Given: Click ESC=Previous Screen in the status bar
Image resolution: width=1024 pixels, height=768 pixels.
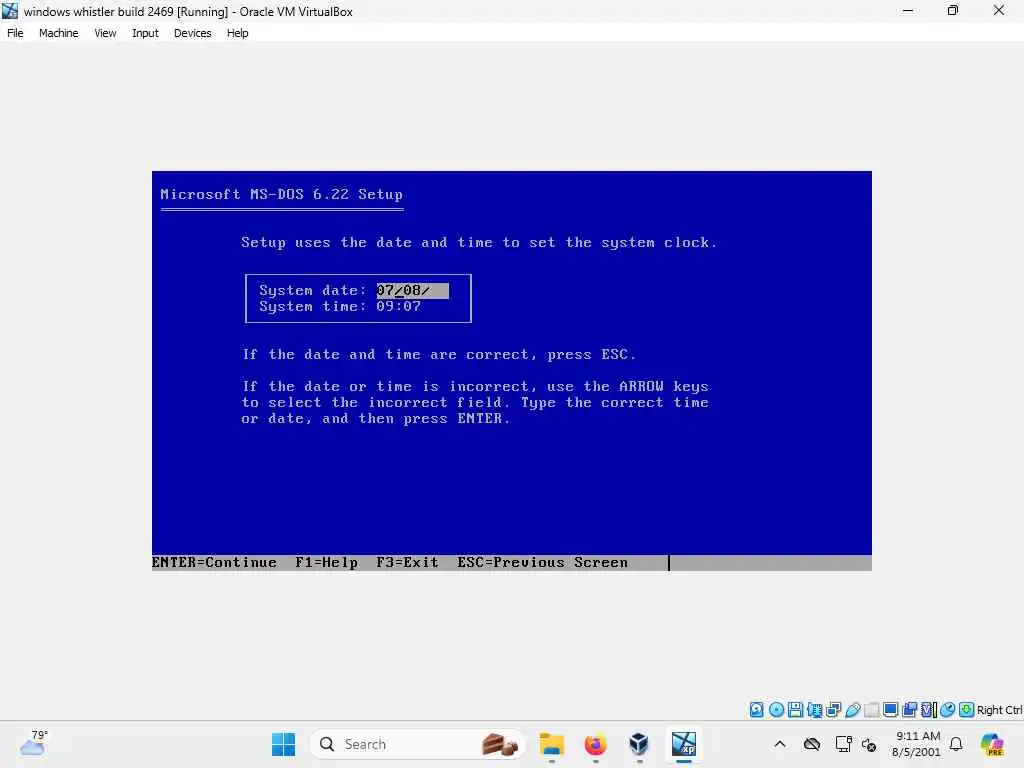Looking at the screenshot, I should point(543,562).
